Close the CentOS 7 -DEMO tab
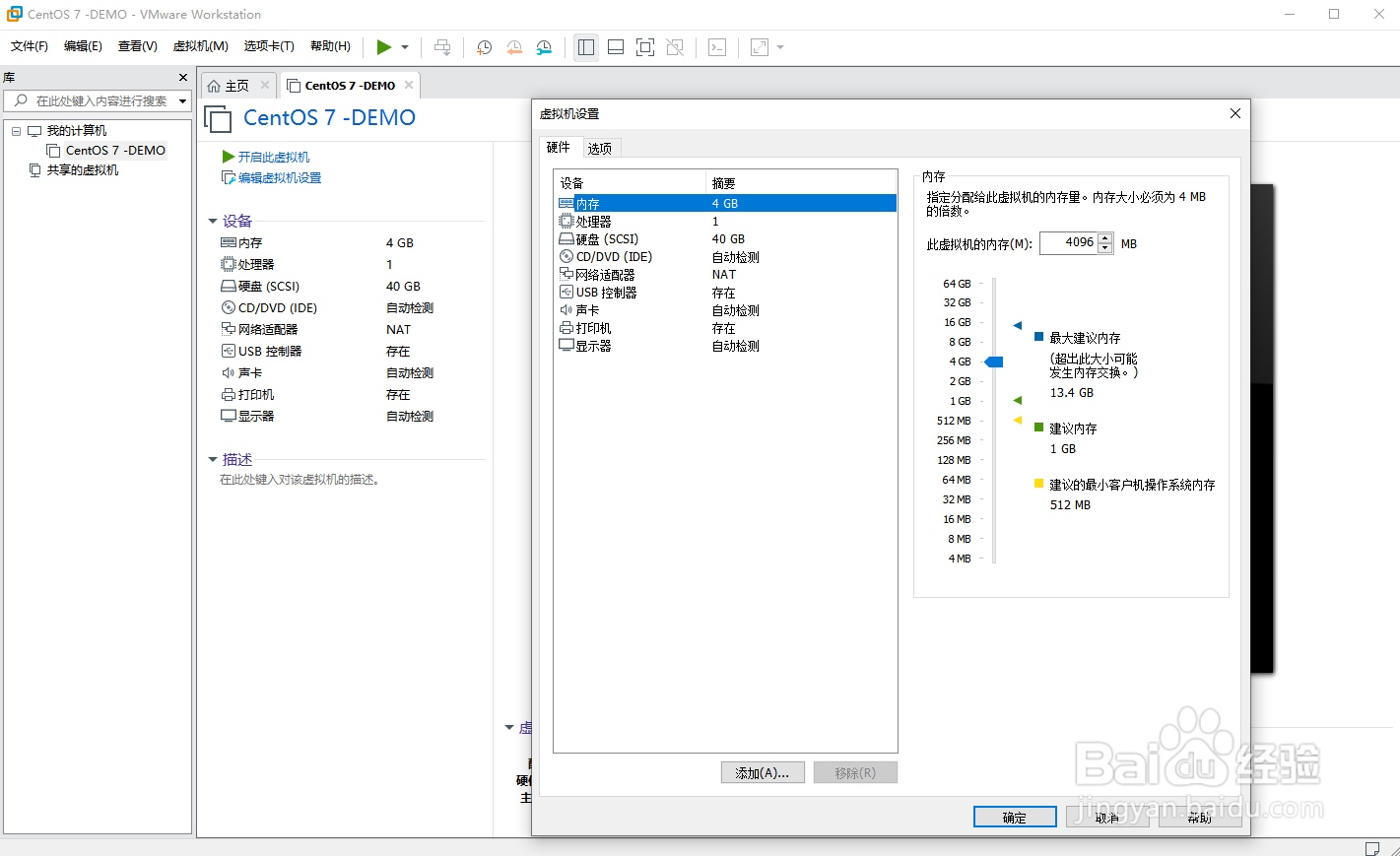 coord(409,85)
